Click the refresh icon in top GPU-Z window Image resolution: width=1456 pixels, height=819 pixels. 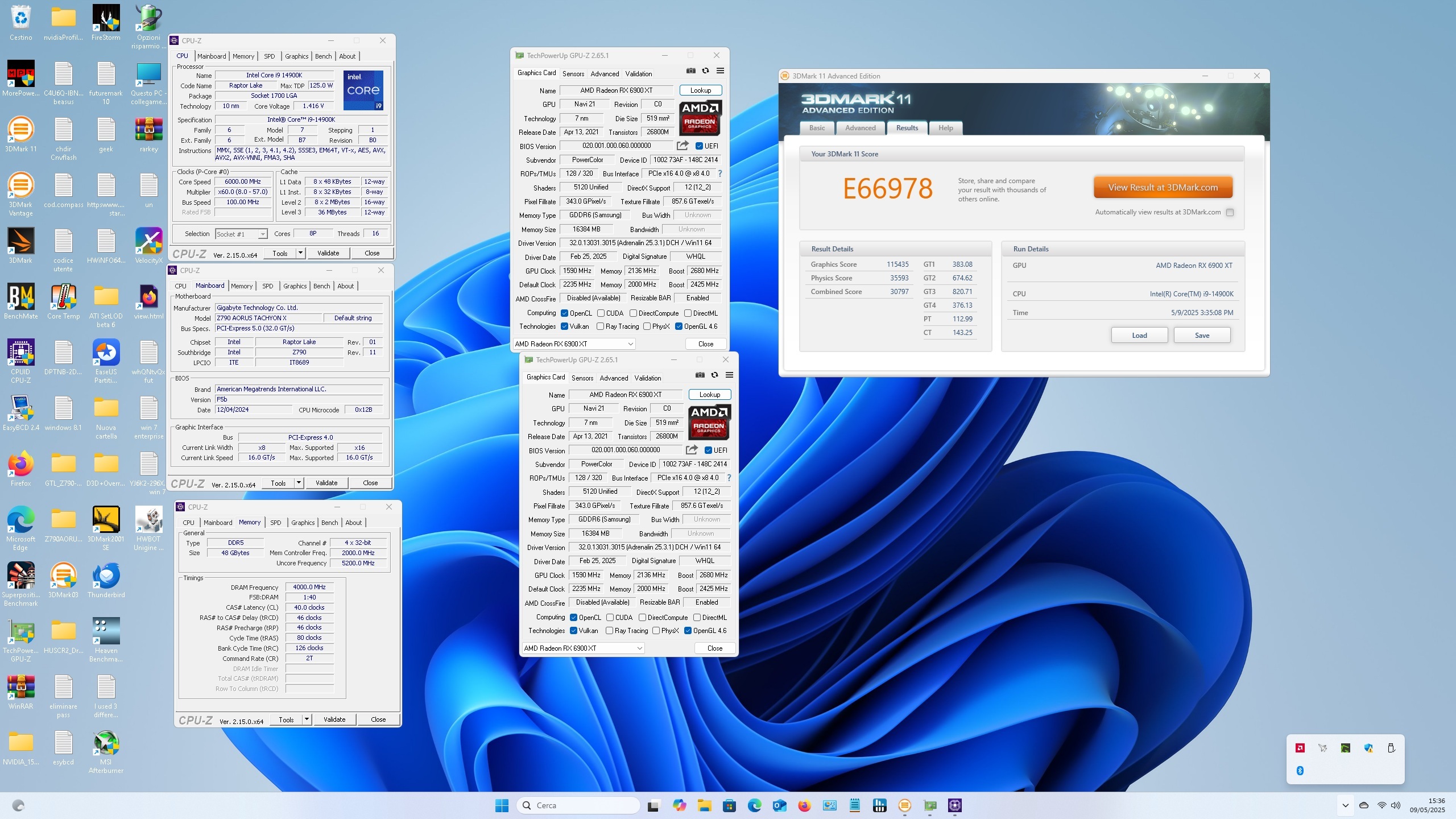[x=705, y=71]
